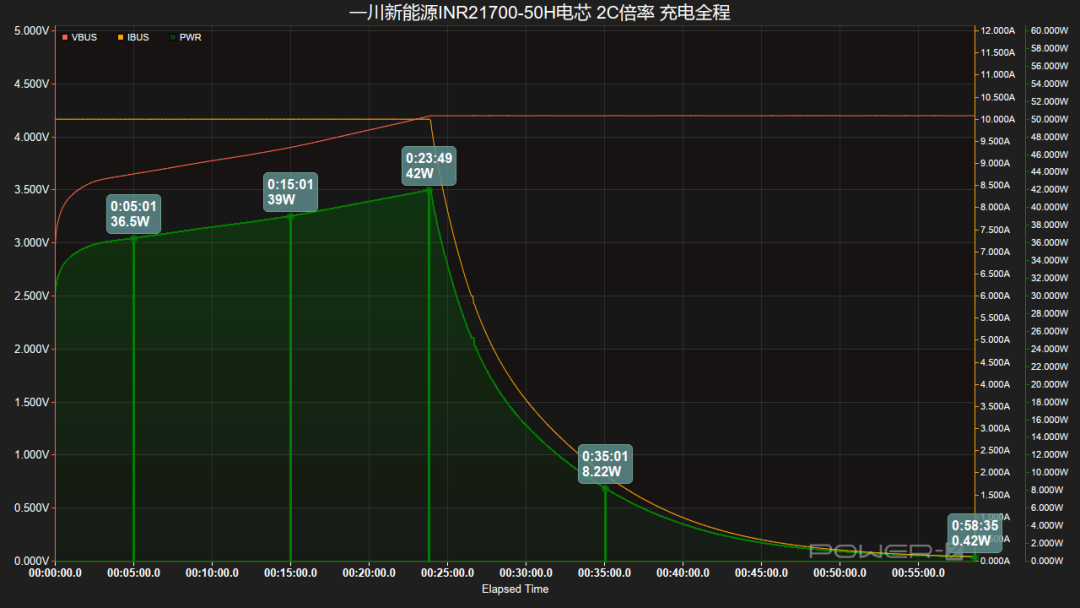
Task: Click the "00:30:00.0" time axis tick
Action: [526, 573]
